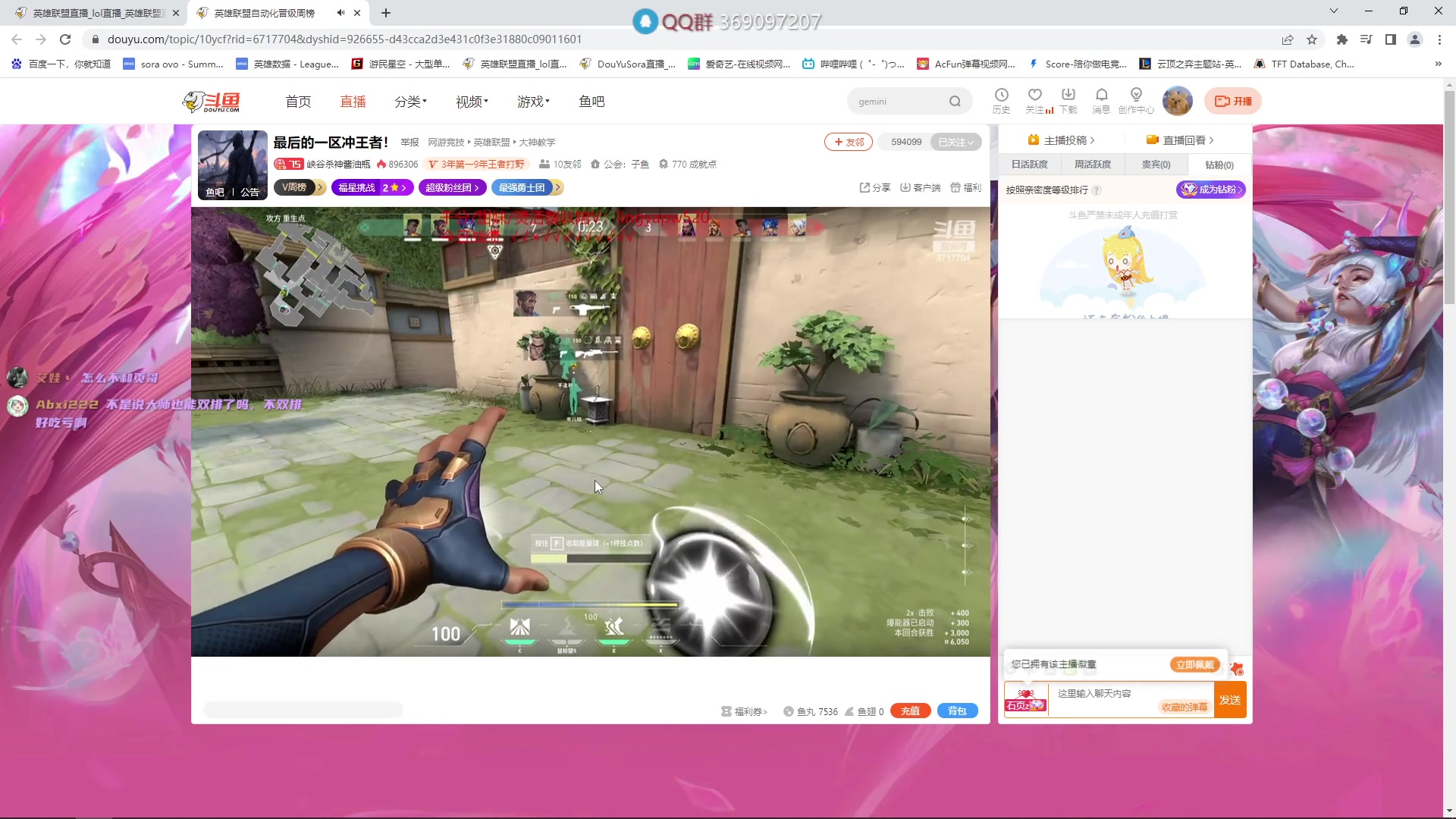
Task: Click 成为钻粉 button
Action: pyautogui.click(x=1211, y=190)
